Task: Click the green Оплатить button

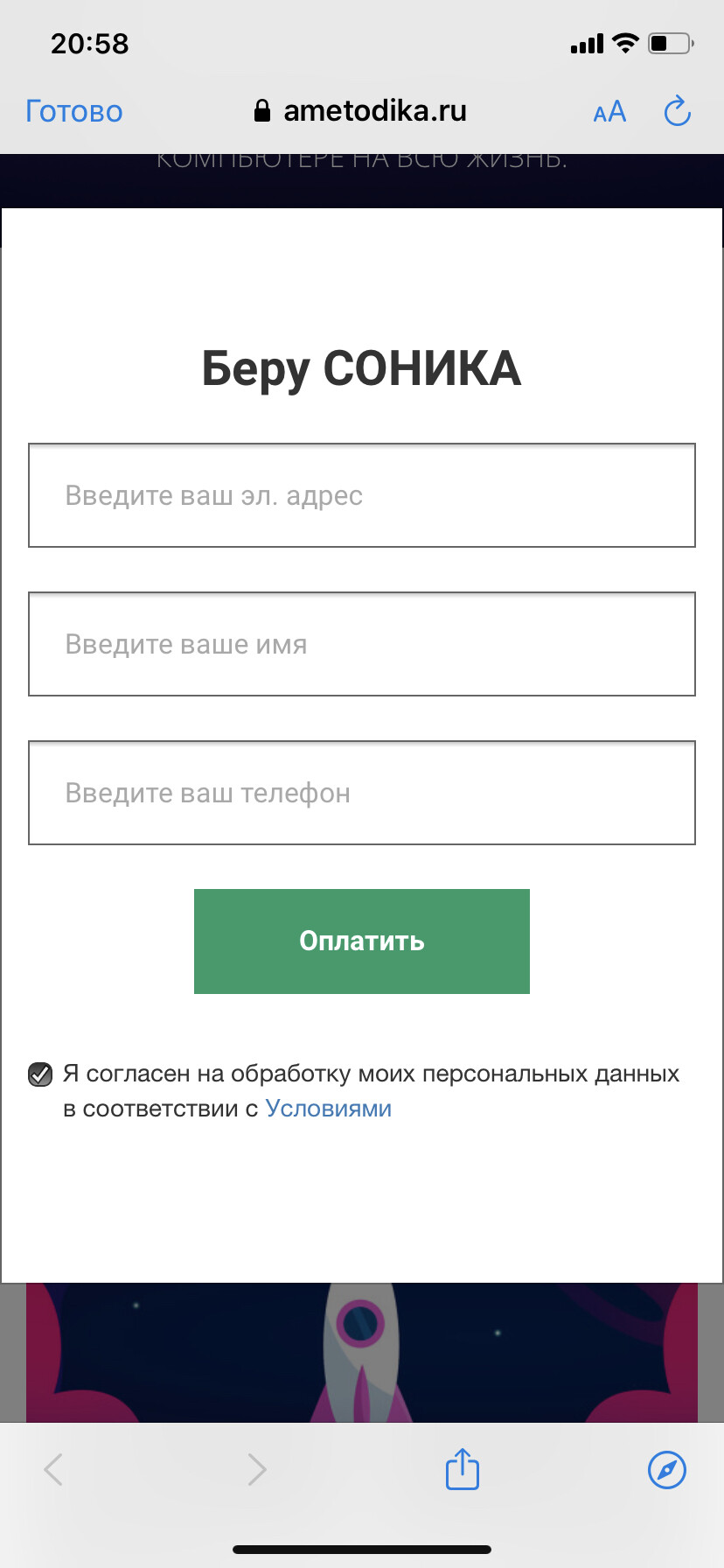Action: (362, 941)
